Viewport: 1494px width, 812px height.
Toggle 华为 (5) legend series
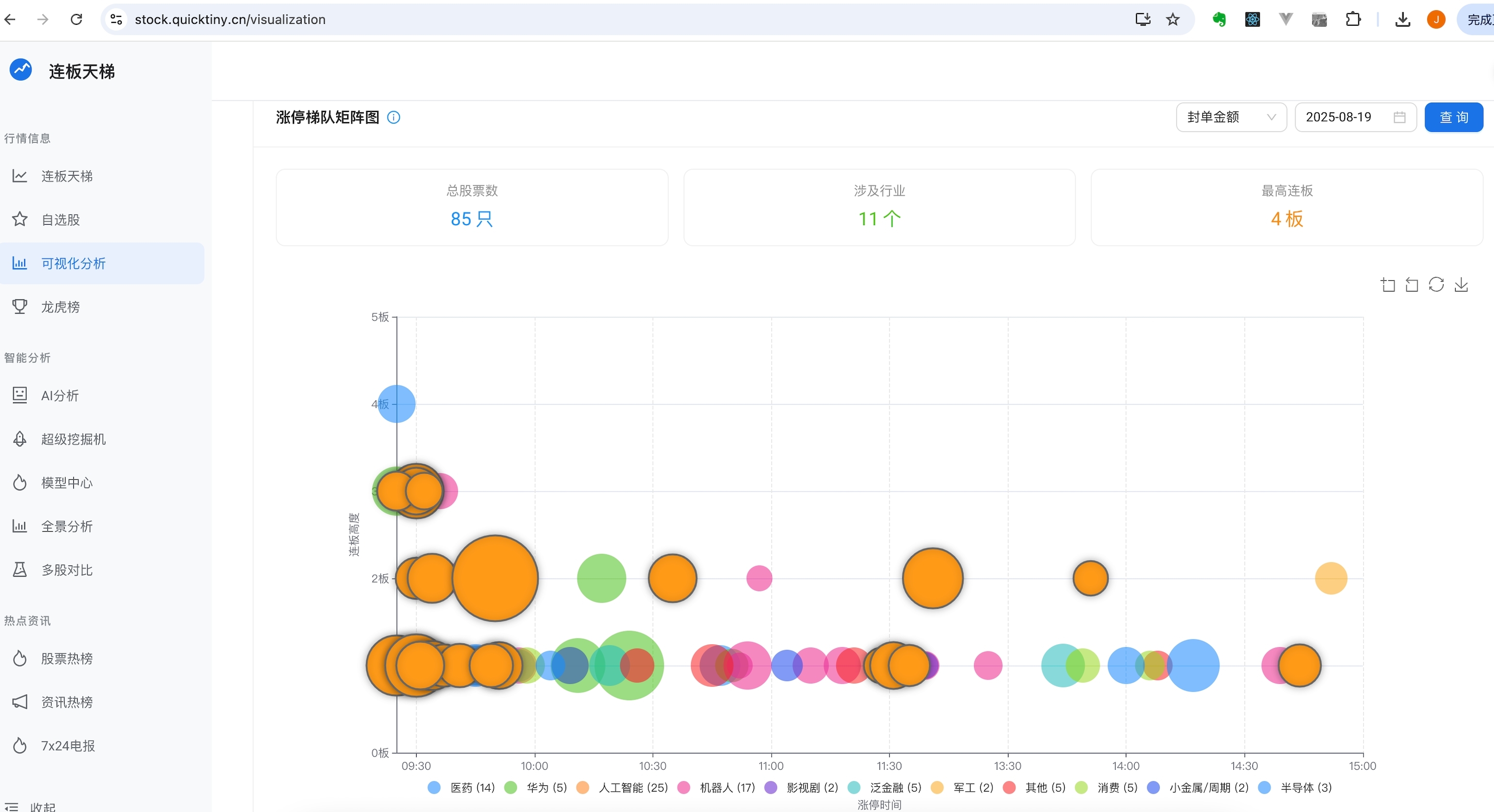tap(536, 787)
